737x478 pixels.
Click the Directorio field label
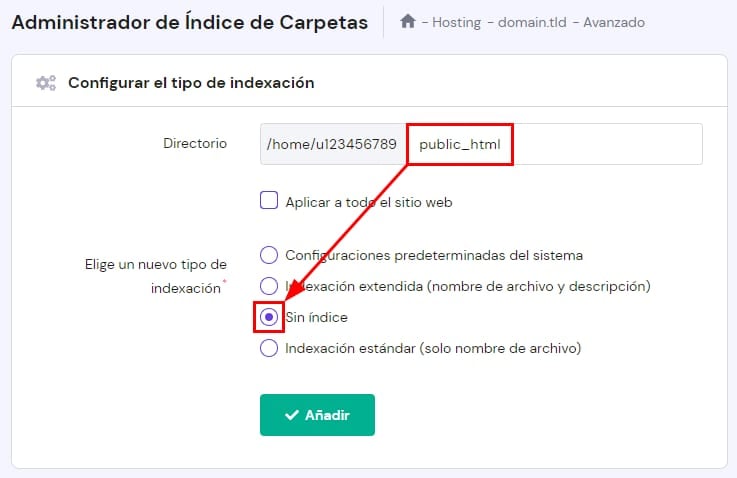click(x=195, y=144)
